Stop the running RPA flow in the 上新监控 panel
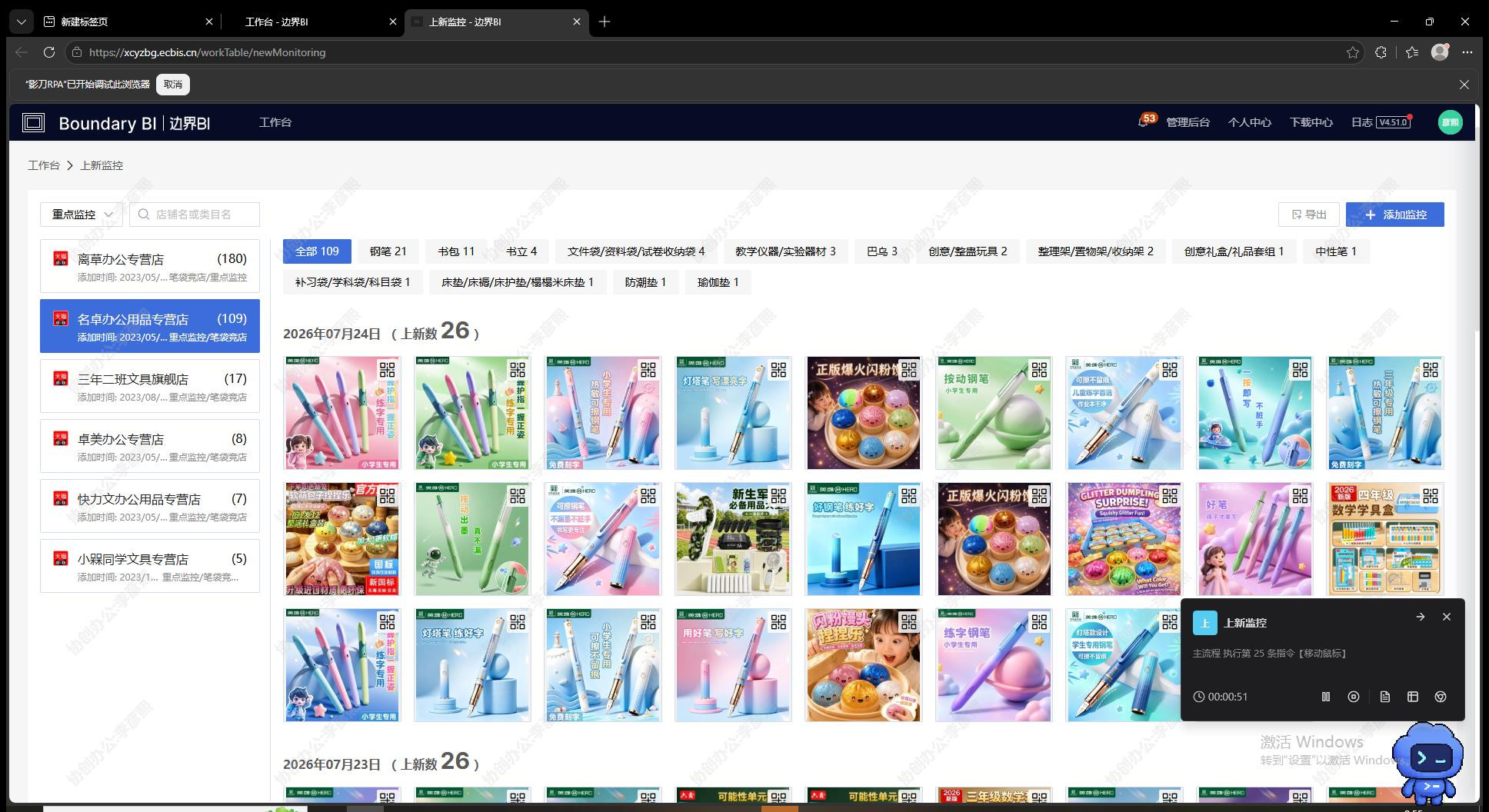 1354,697
